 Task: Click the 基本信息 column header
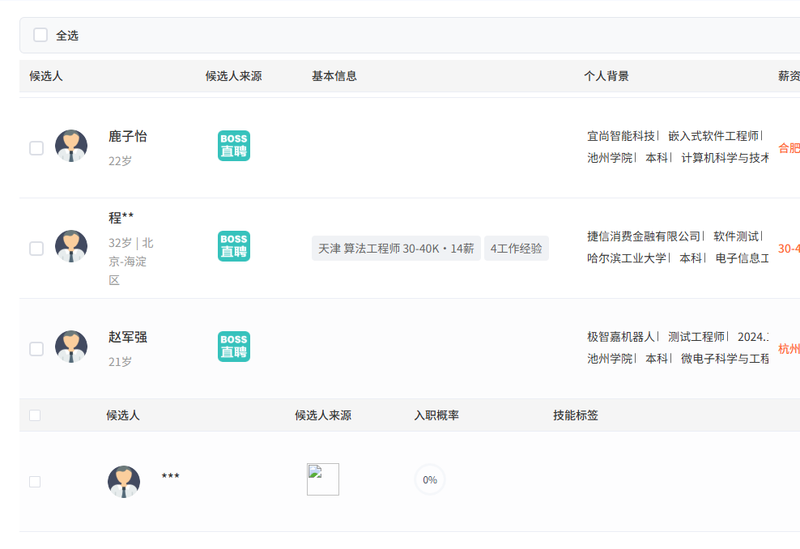(334, 76)
